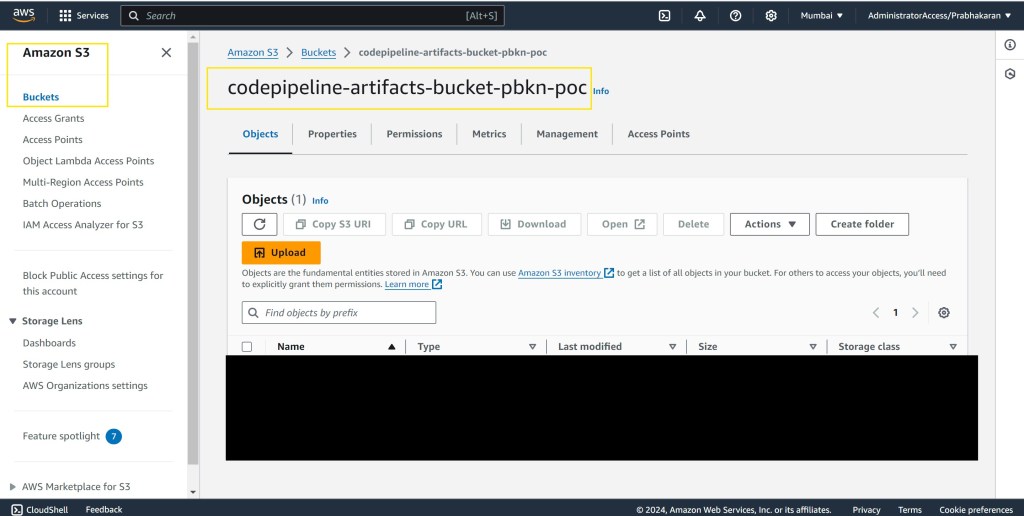Launch CloudShell from top bar icon
This screenshot has width=1024, height=516.
pos(664,16)
